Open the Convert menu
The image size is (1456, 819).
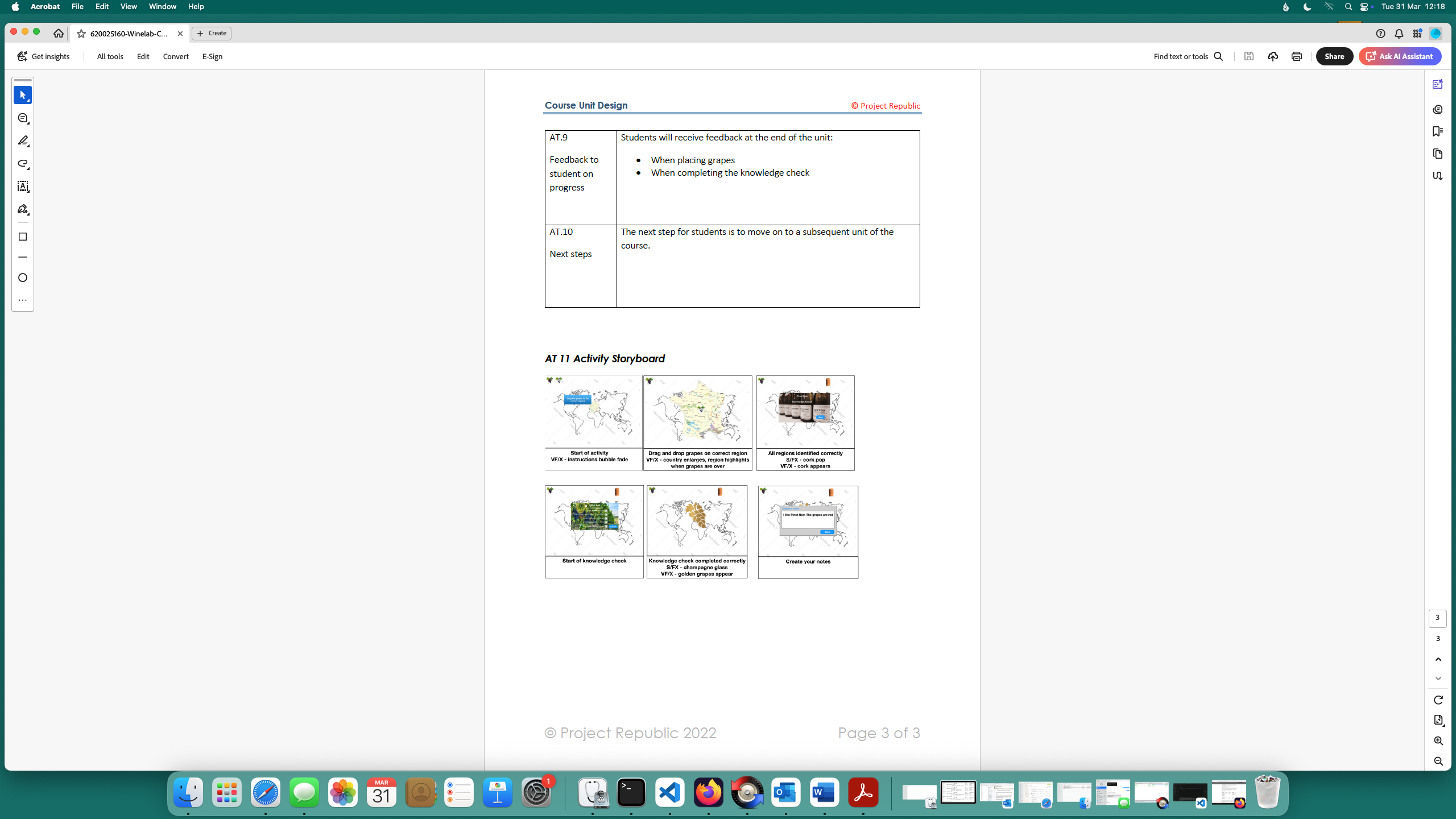176,56
